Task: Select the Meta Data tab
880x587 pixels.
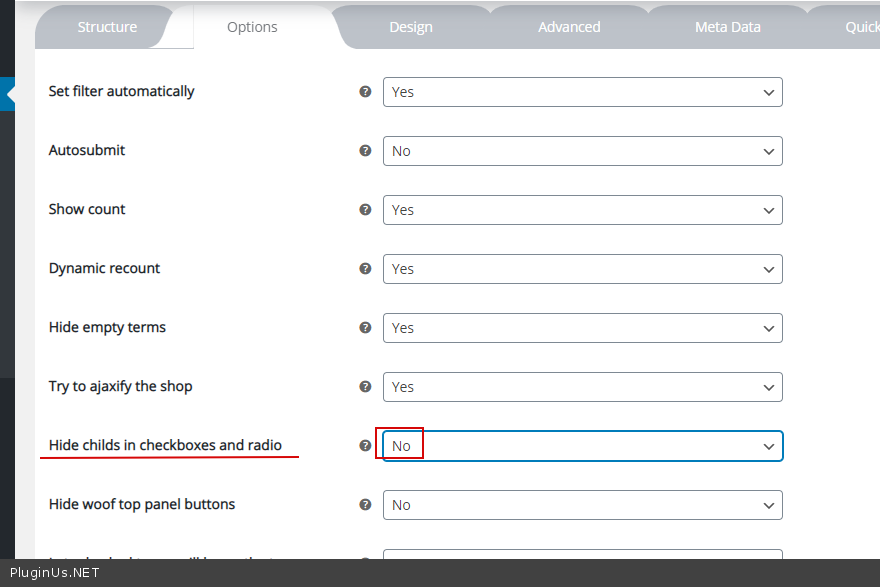Action: [x=727, y=27]
